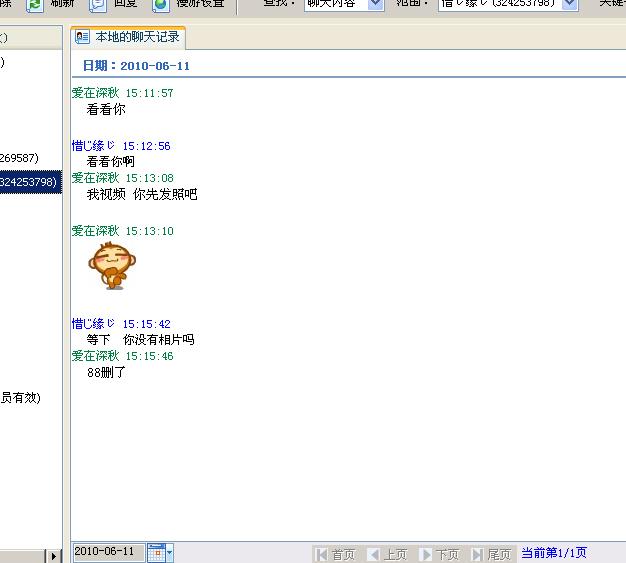Expand the search type (聊天内容) dropdown
Viewport: 626px width, 563px height.
[x=375, y=5]
